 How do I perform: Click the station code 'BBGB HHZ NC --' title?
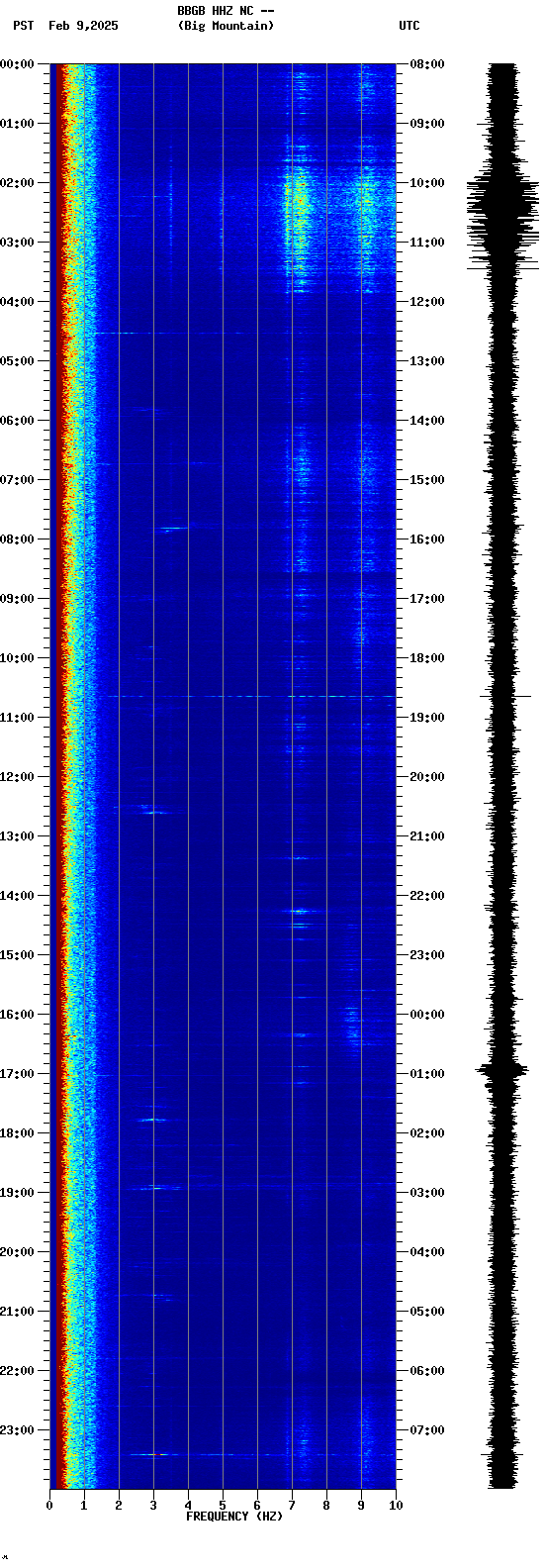[226, 10]
